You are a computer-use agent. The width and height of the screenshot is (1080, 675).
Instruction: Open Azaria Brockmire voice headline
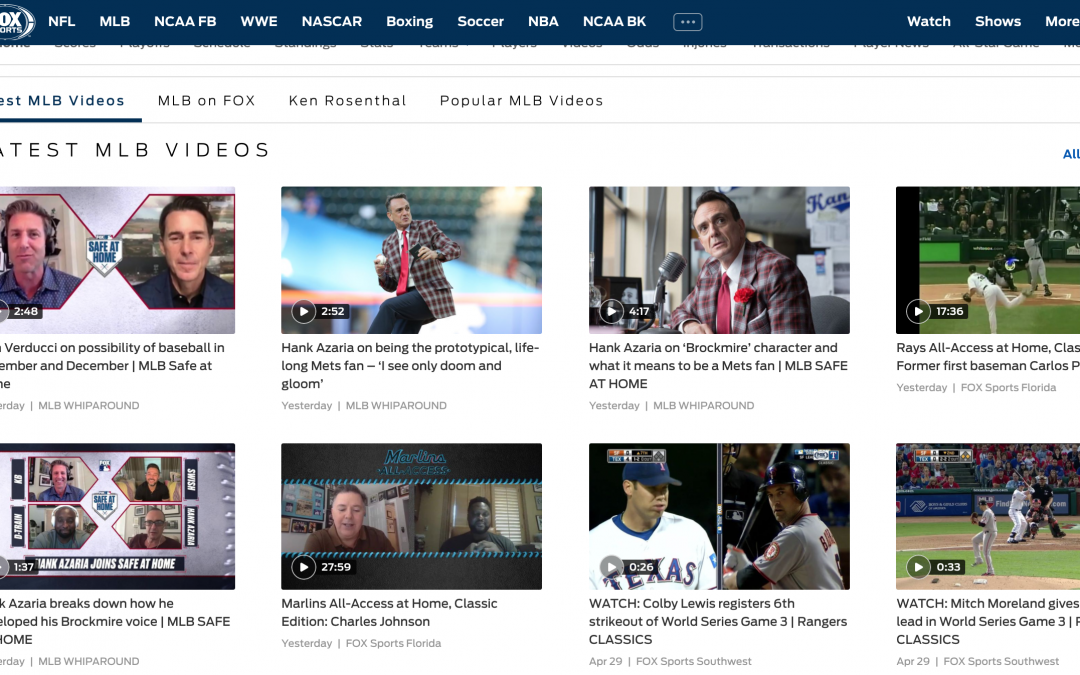point(115,621)
